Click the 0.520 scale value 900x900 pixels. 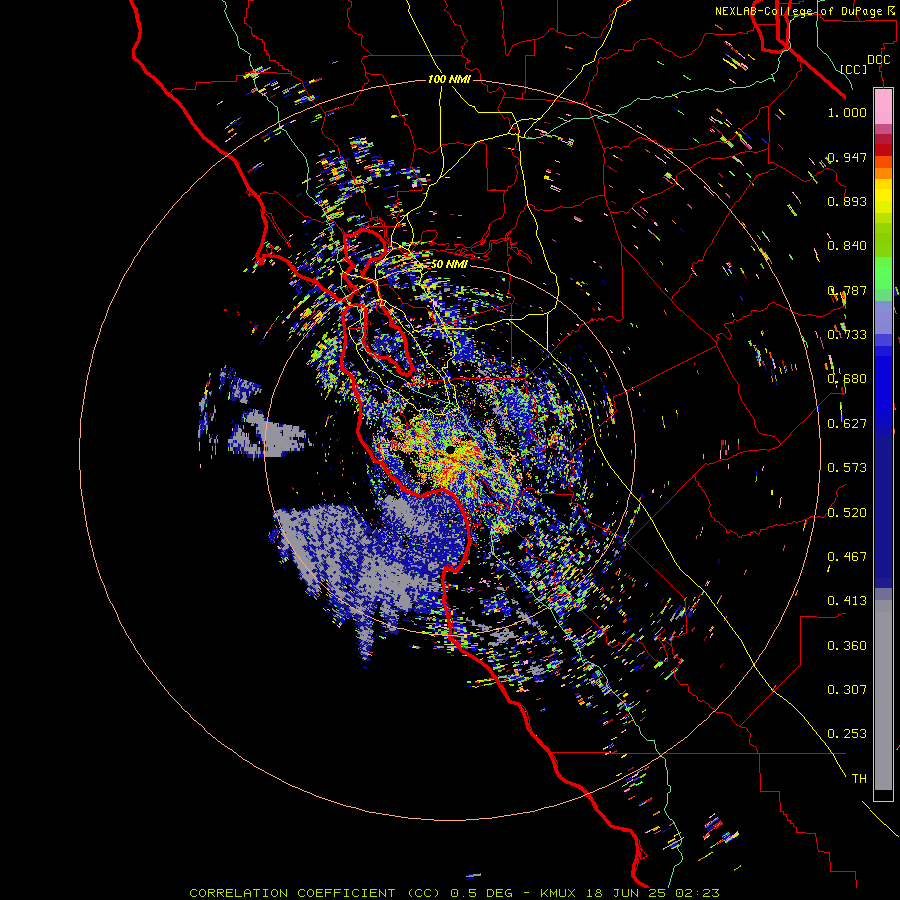[847, 513]
